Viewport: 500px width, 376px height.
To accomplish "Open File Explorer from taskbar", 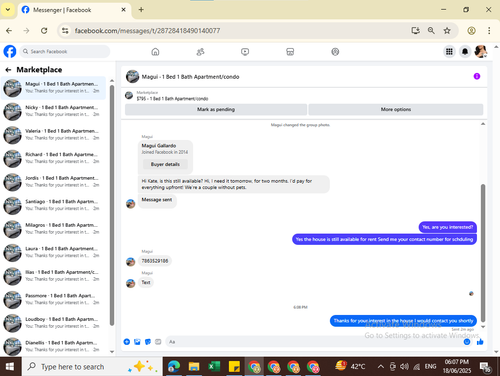I will point(194,367).
